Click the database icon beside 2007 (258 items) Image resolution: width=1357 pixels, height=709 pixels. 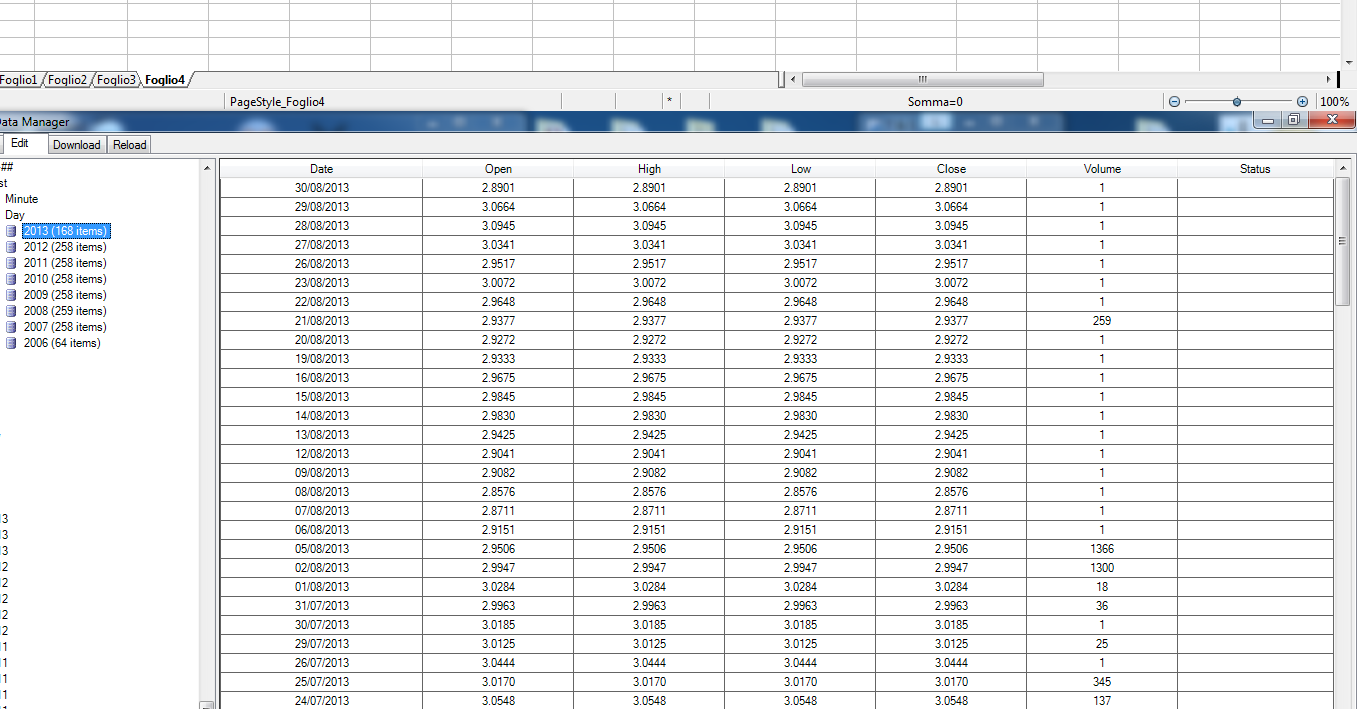point(12,327)
